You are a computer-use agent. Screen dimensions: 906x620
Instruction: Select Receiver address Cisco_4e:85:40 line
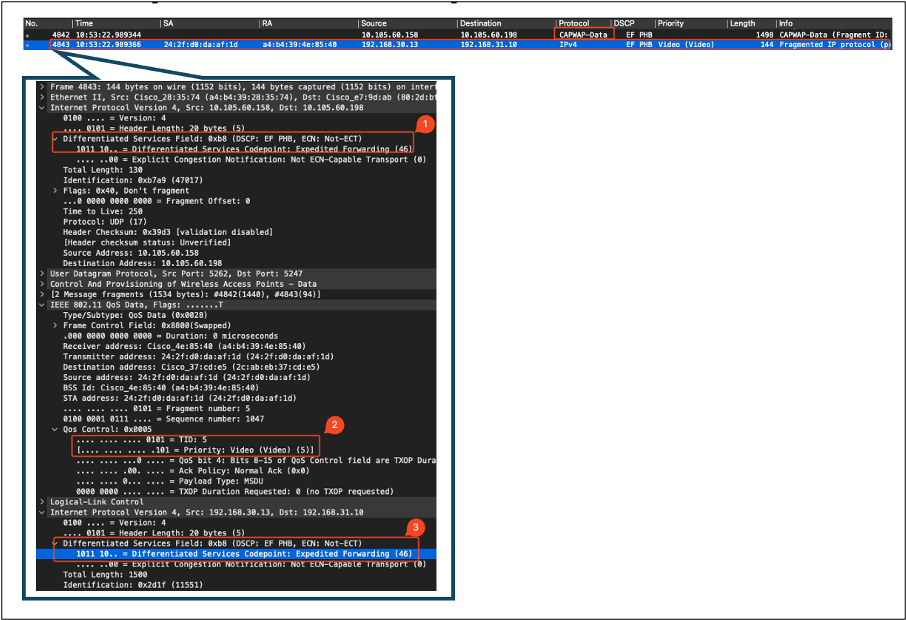pyautogui.click(x=184, y=346)
